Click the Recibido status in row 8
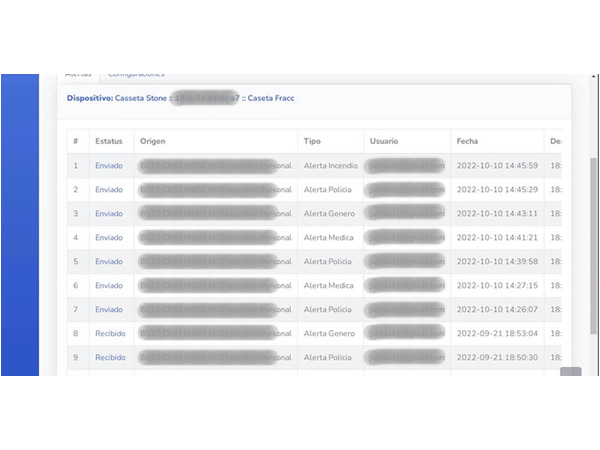 tap(110, 333)
